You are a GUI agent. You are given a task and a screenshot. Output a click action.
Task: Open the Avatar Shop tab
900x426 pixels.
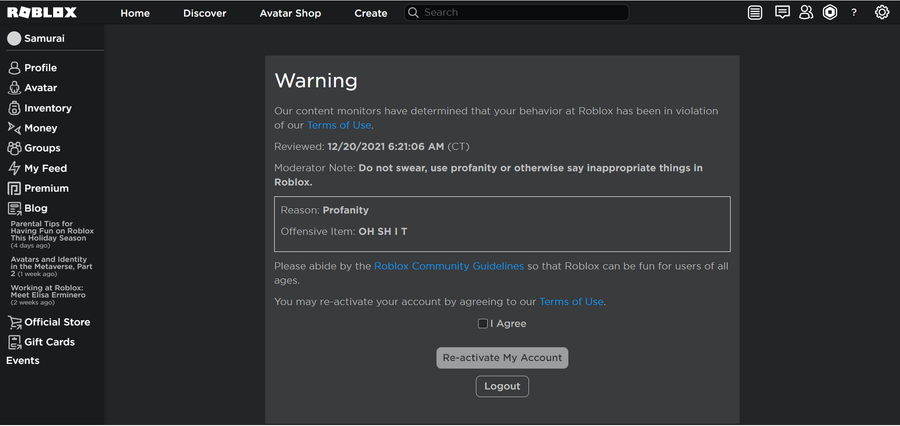pyautogui.click(x=290, y=13)
